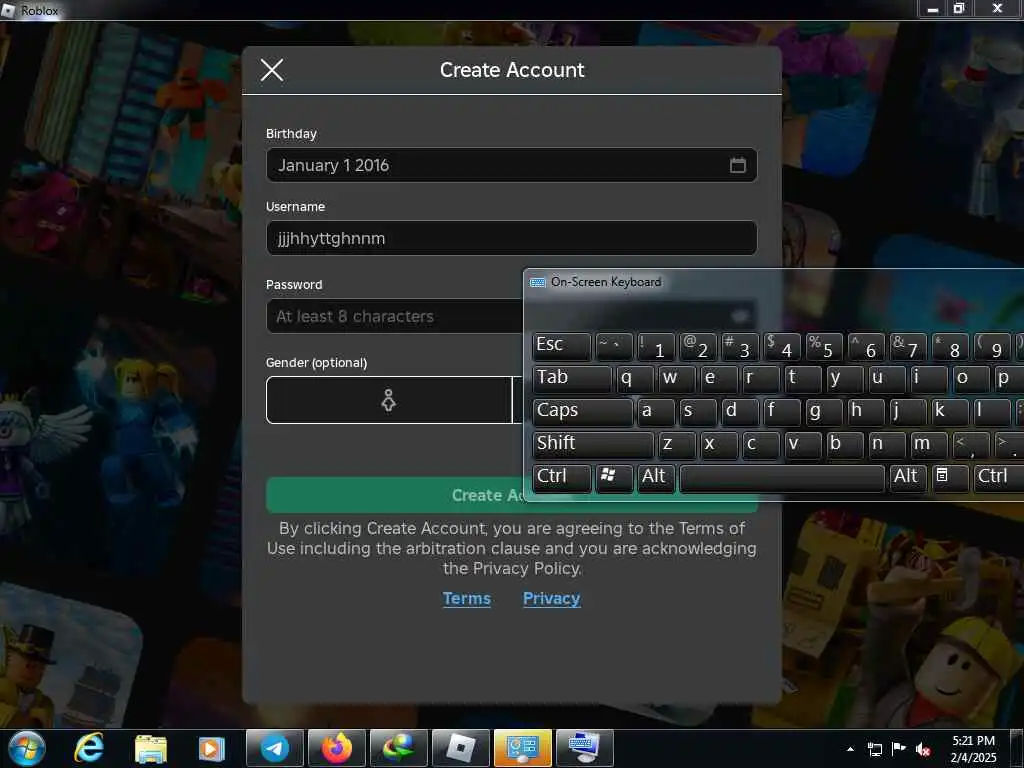Click the g key on On-Screen Keyboard
The width and height of the screenshot is (1024, 768).
[x=824, y=412]
